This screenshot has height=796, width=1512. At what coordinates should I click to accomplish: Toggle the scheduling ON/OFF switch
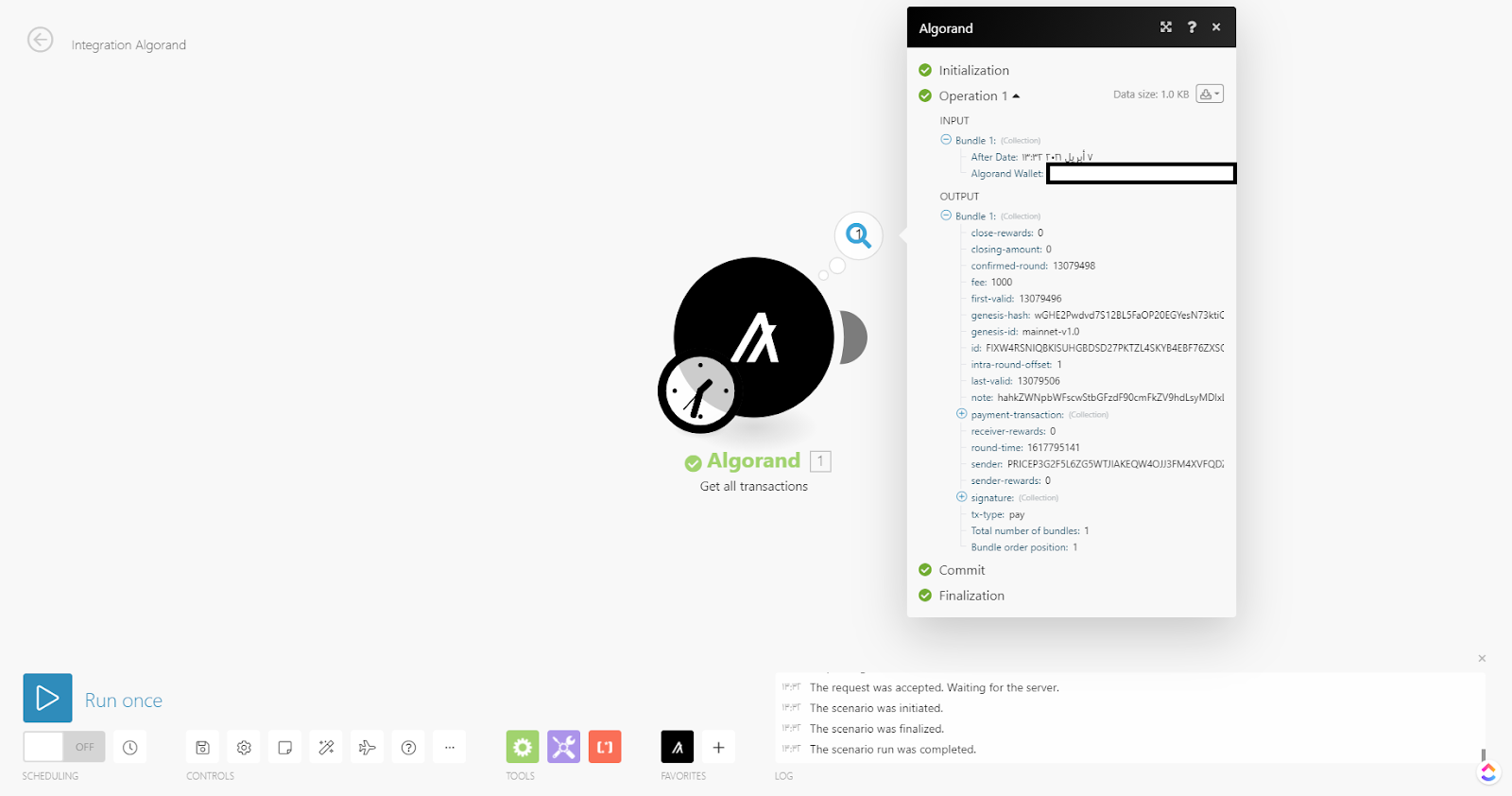64,747
